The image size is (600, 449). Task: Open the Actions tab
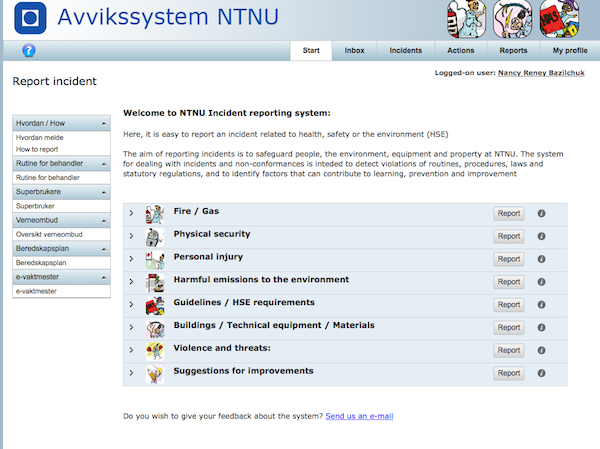click(x=461, y=51)
